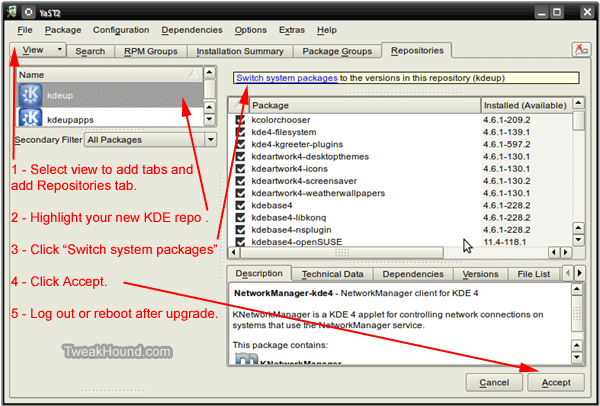The width and height of the screenshot is (600, 406).
Task: Open the Options menu
Action: coord(251,30)
